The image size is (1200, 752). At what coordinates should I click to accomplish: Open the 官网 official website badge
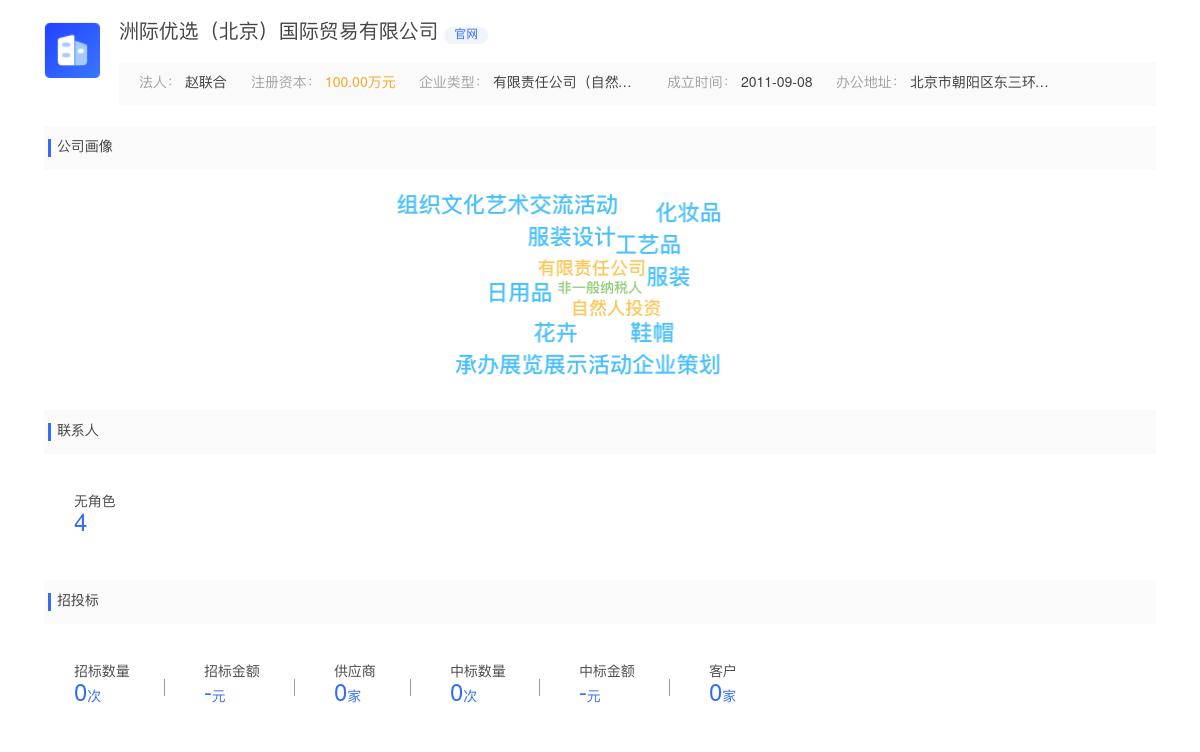[466, 34]
